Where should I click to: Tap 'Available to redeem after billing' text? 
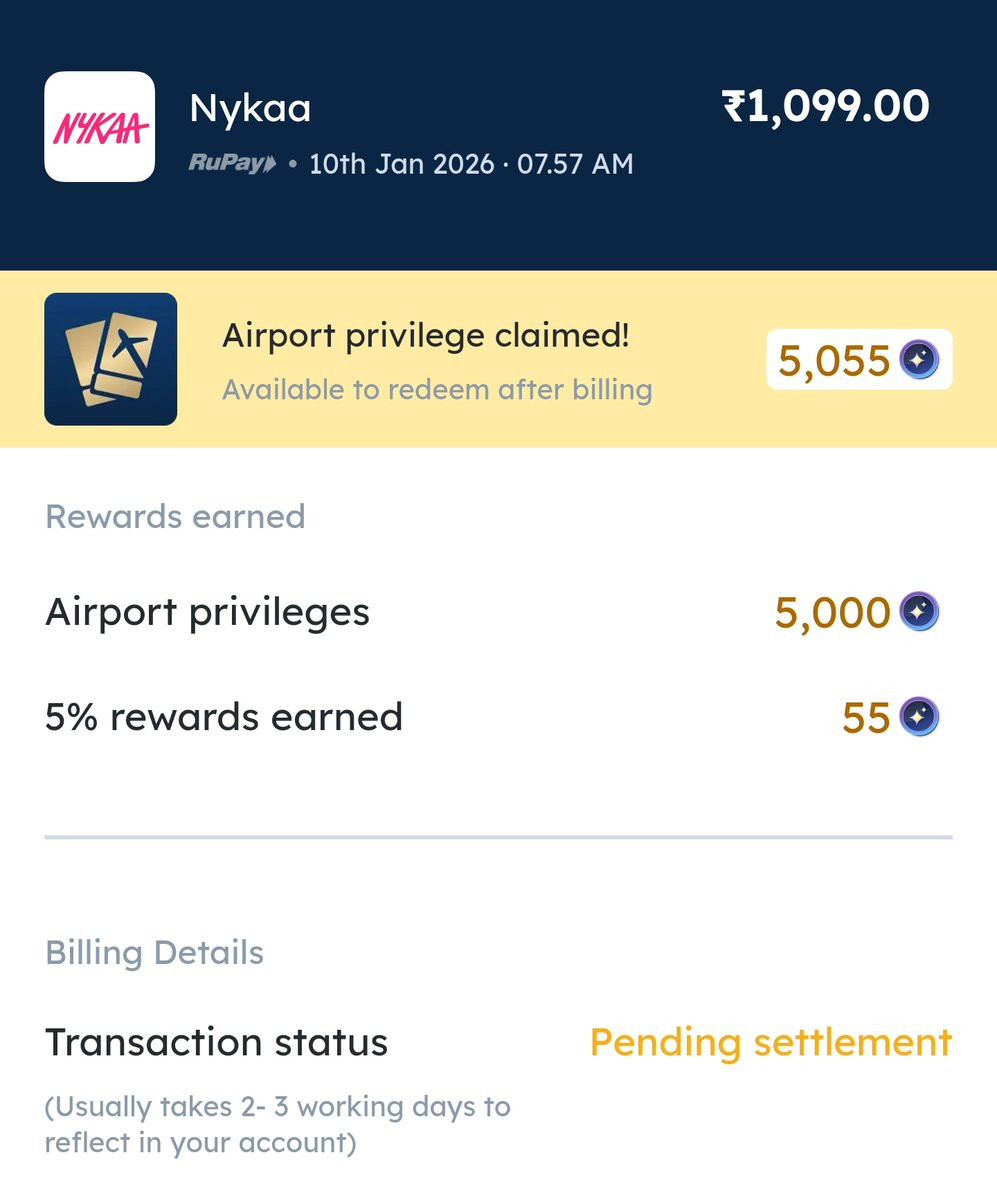[437, 389]
